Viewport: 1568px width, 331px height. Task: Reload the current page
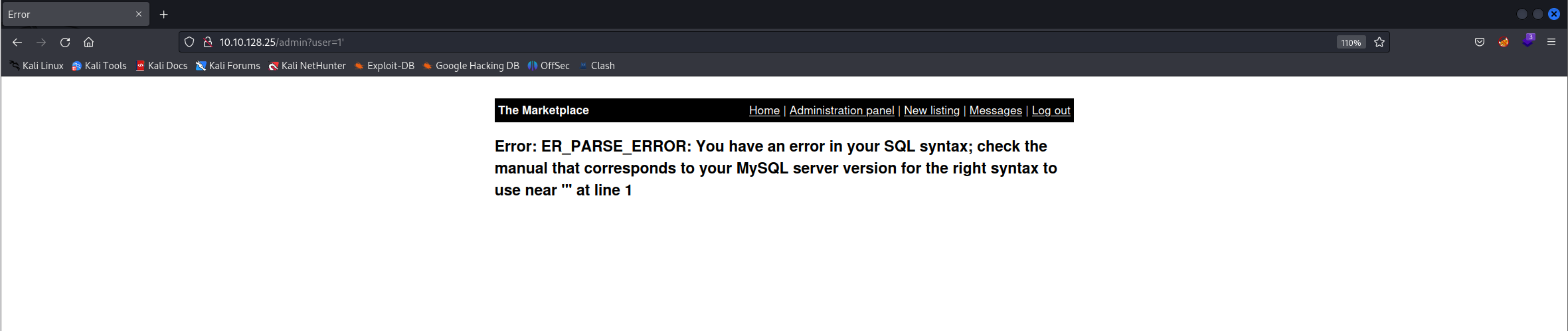[65, 43]
